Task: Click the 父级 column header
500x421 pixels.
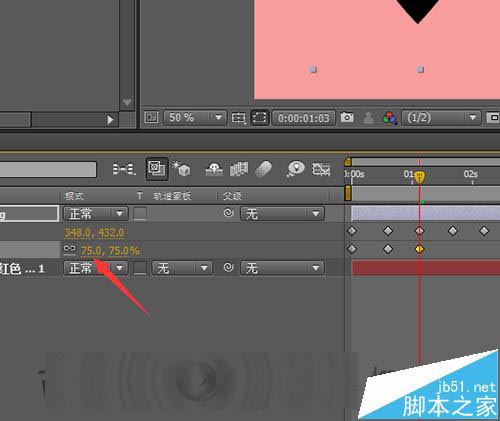Action: pos(232,196)
